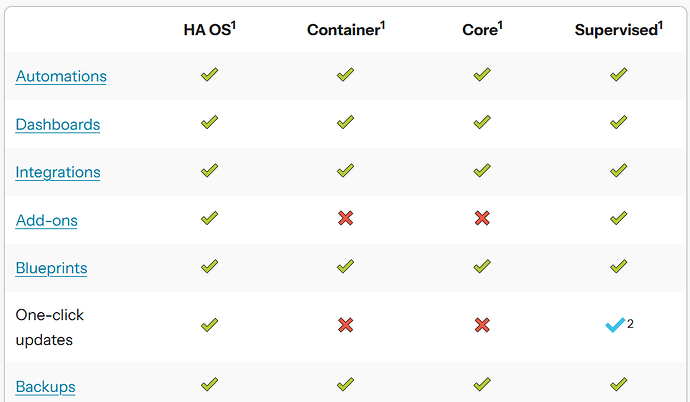This screenshot has height=402, width=690.
Task: Open the Blueprints link
Action: click(51, 268)
